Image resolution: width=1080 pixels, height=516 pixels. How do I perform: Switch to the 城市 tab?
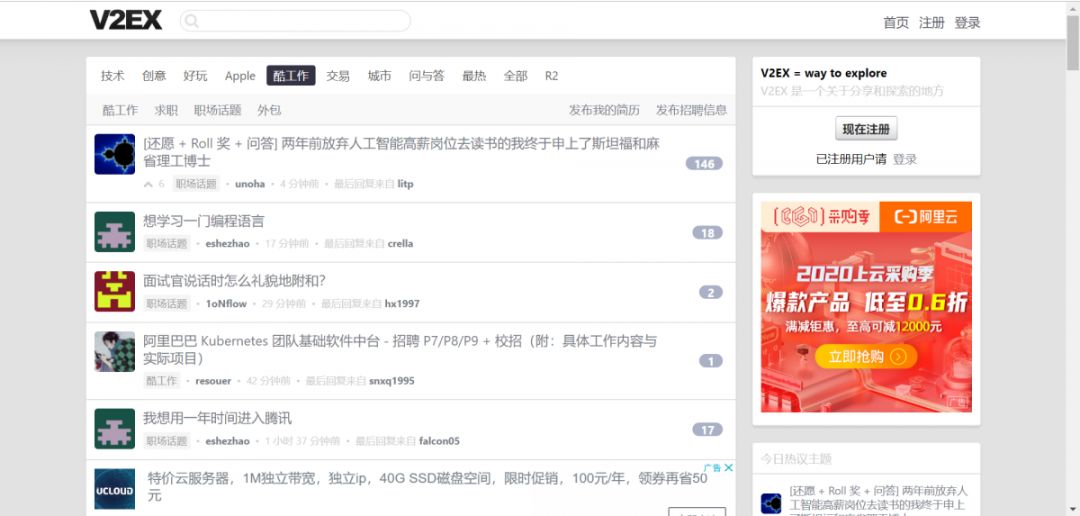[380, 76]
